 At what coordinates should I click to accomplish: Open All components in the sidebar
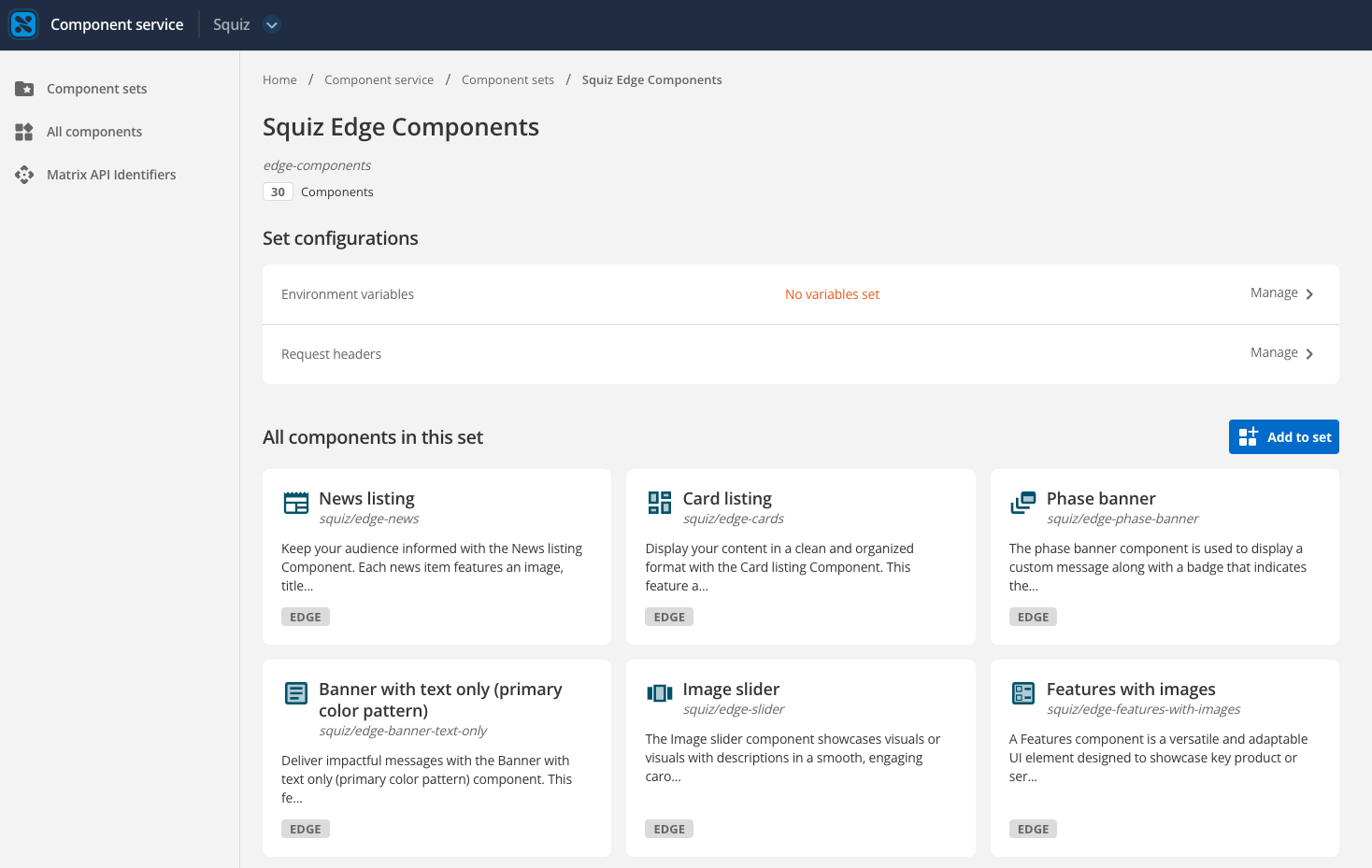coord(94,132)
